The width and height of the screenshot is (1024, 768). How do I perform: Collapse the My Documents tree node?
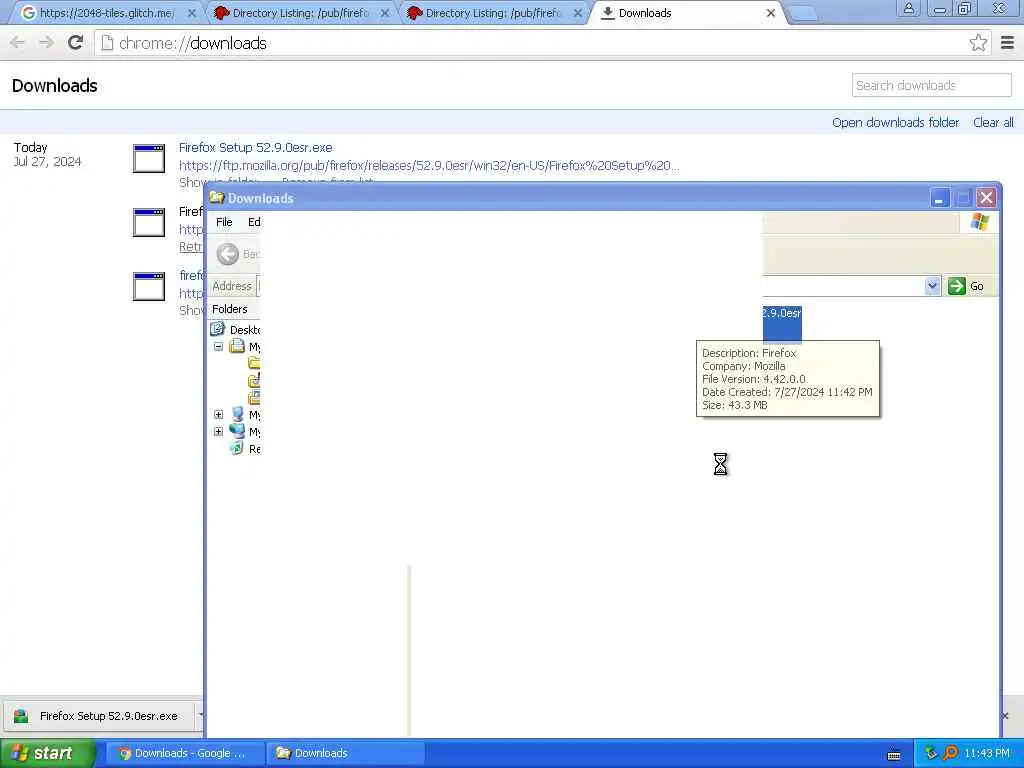219,347
